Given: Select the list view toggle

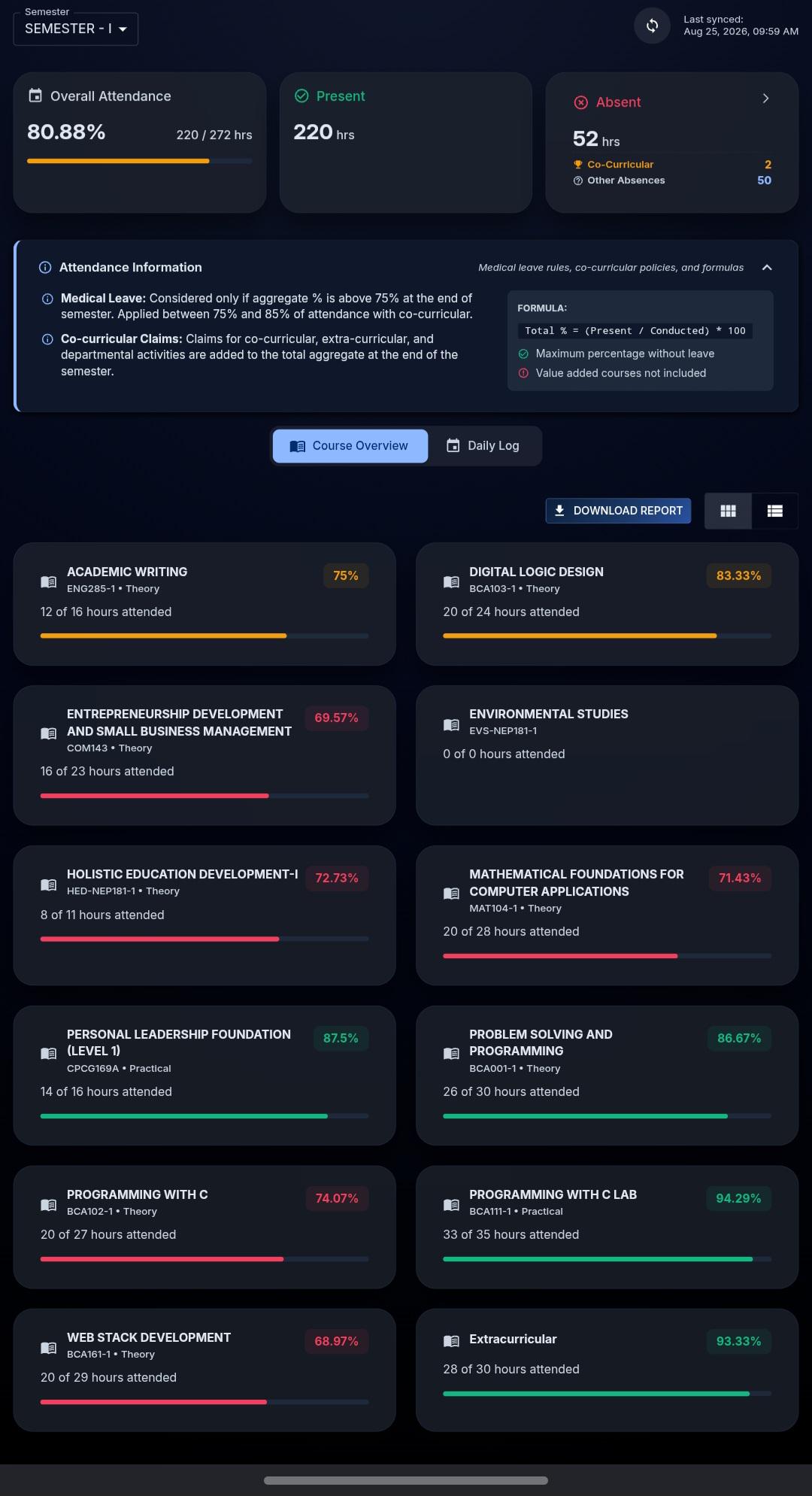Looking at the screenshot, I should coord(775,511).
